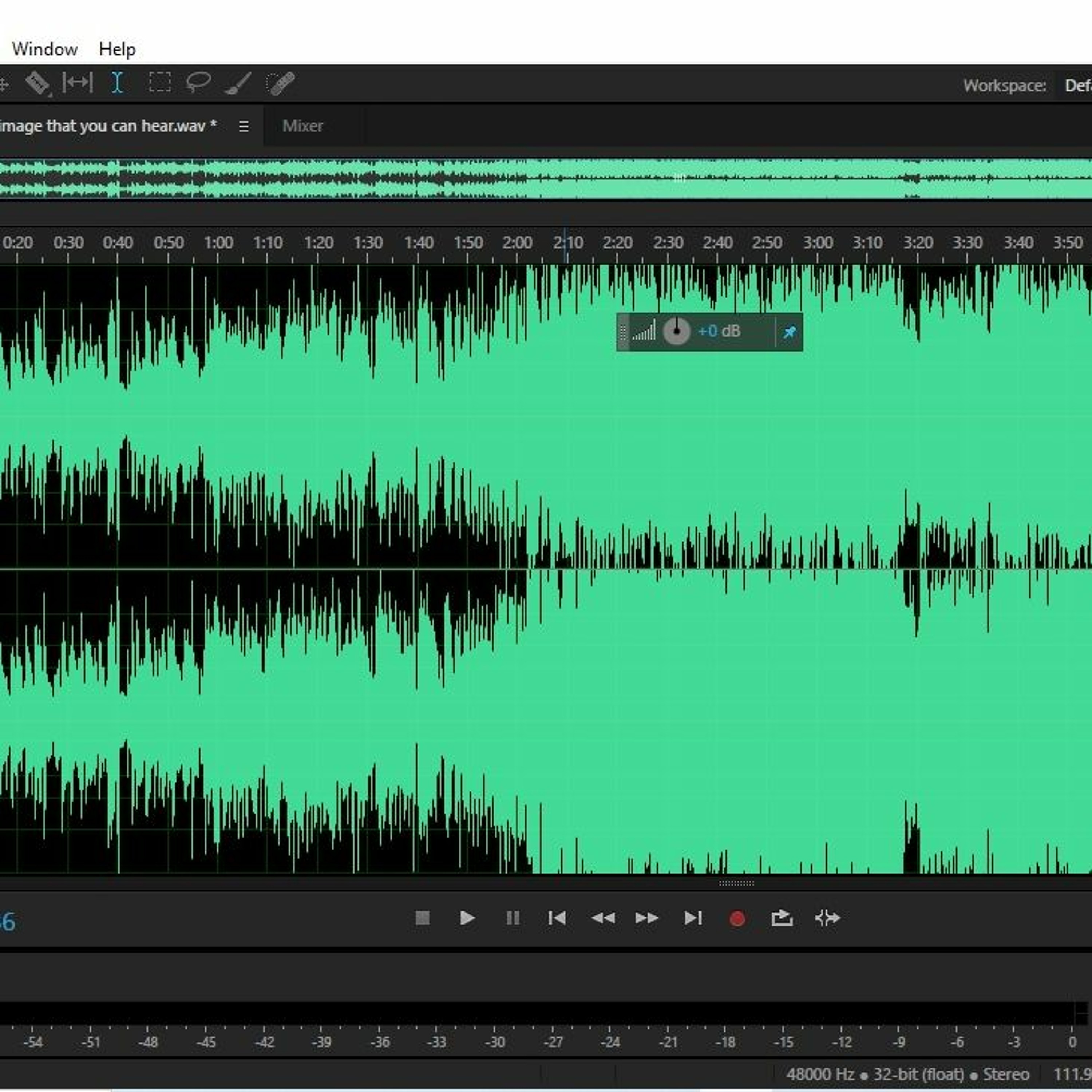
Task: Click the overview navigator waveform
Action: click(546, 179)
